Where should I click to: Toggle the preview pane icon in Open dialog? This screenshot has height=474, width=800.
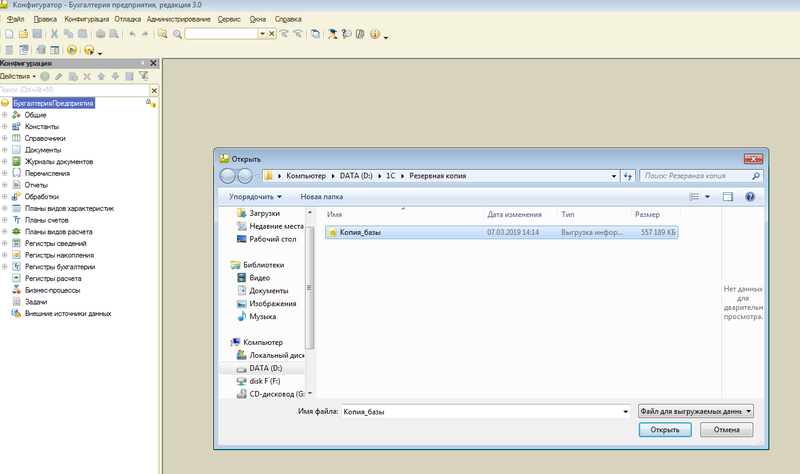click(728, 196)
